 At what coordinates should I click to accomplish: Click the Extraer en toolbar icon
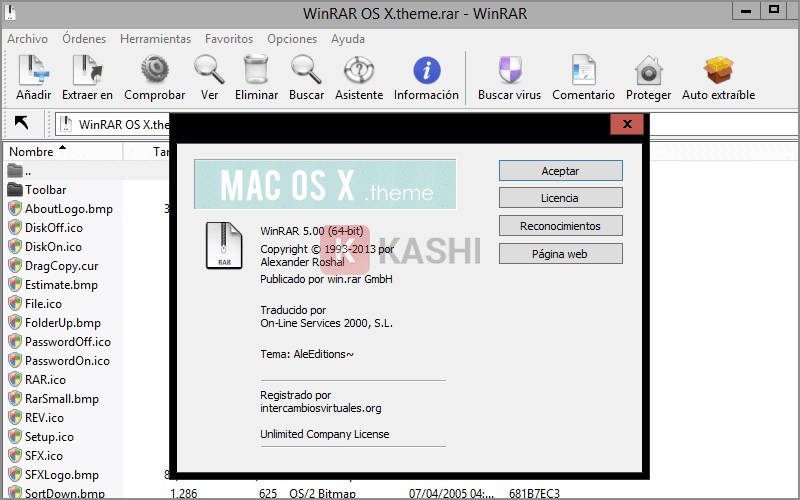pyautogui.click(x=87, y=69)
